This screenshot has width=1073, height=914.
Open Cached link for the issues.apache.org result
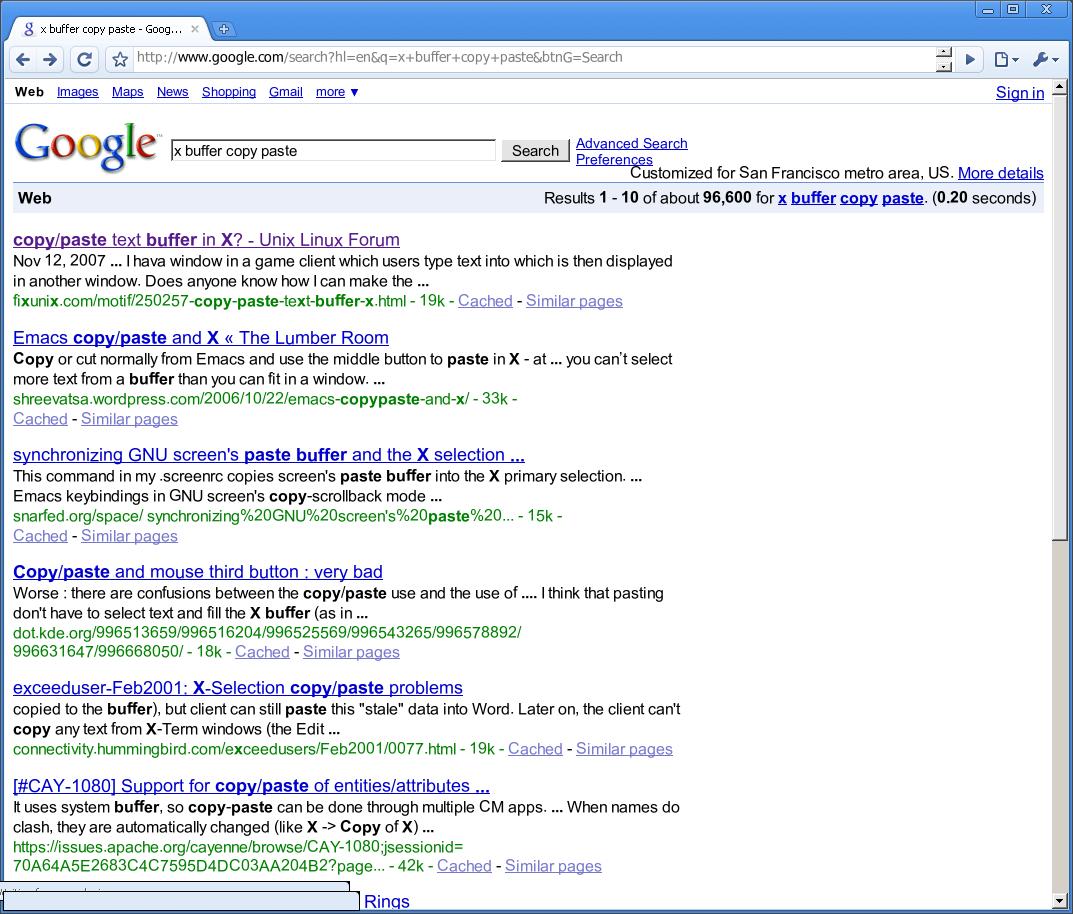click(464, 866)
